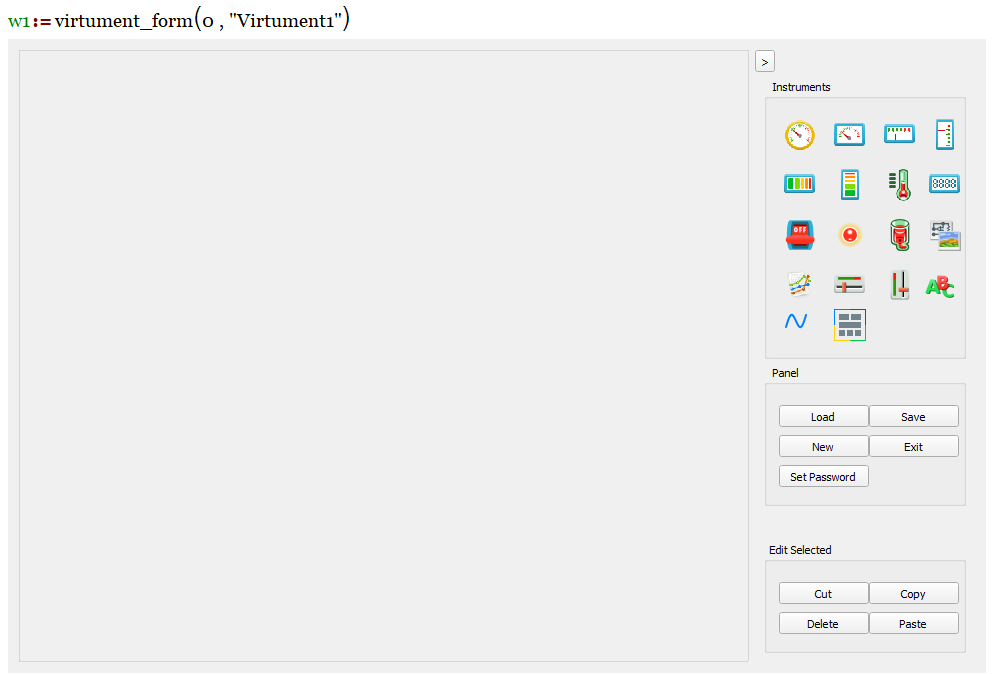The height and width of the screenshot is (674, 997).
Task: Select the vertical slider instrument icon
Action: (900, 285)
